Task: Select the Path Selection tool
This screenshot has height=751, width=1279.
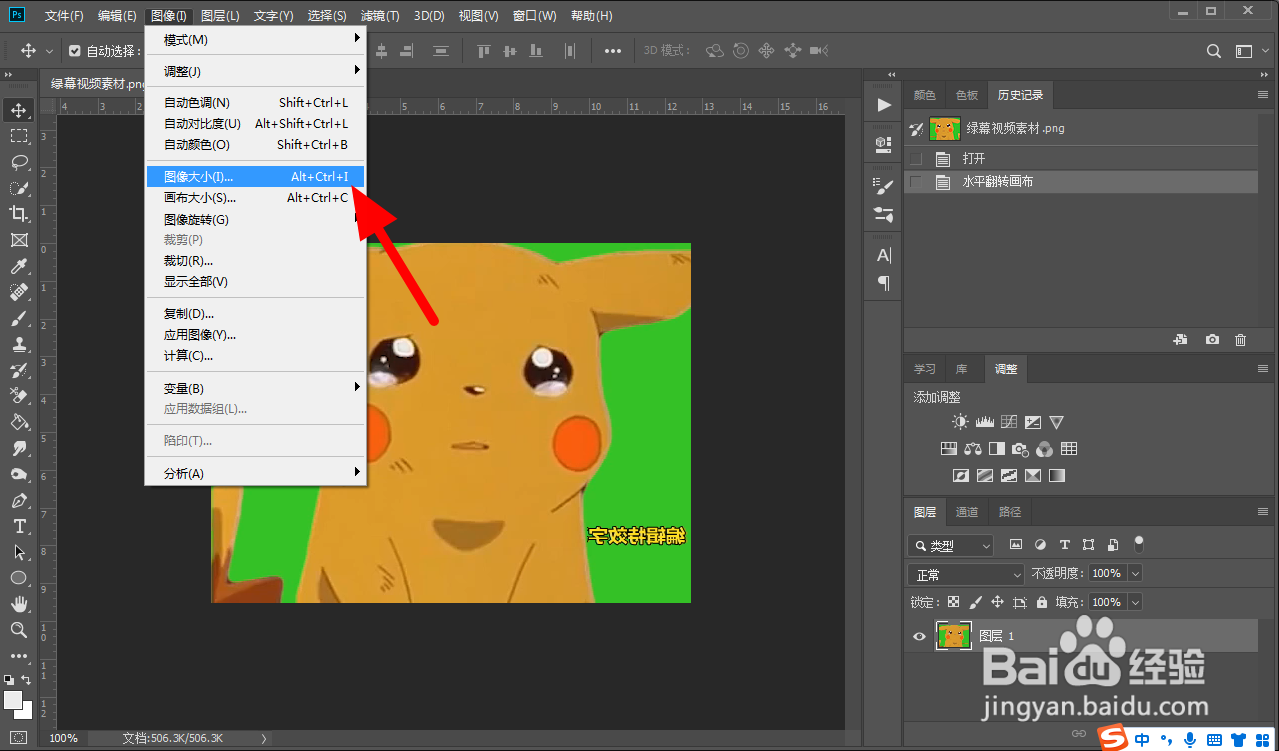Action: pyautogui.click(x=19, y=552)
